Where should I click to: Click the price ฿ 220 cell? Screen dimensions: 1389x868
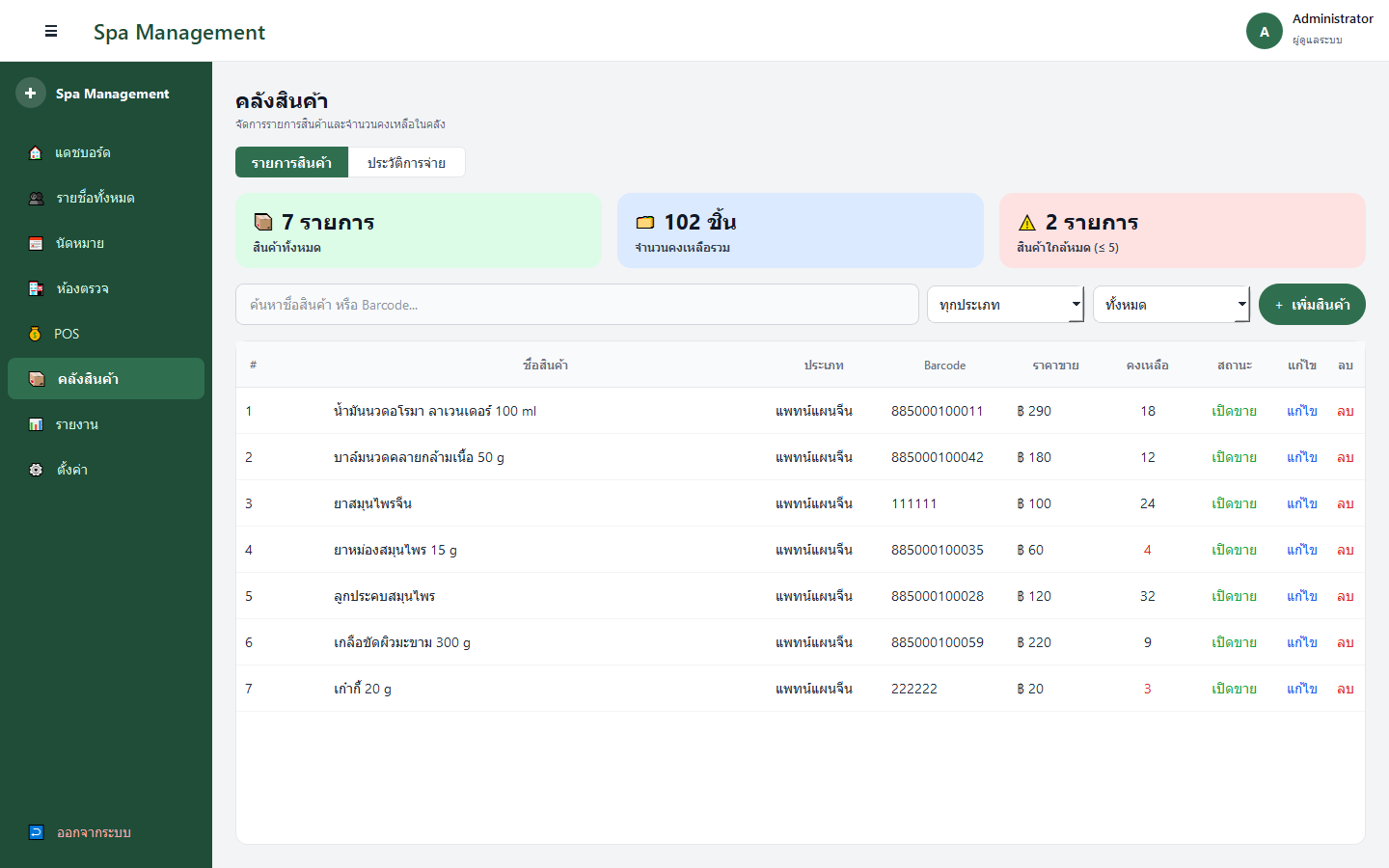pyautogui.click(x=1034, y=642)
